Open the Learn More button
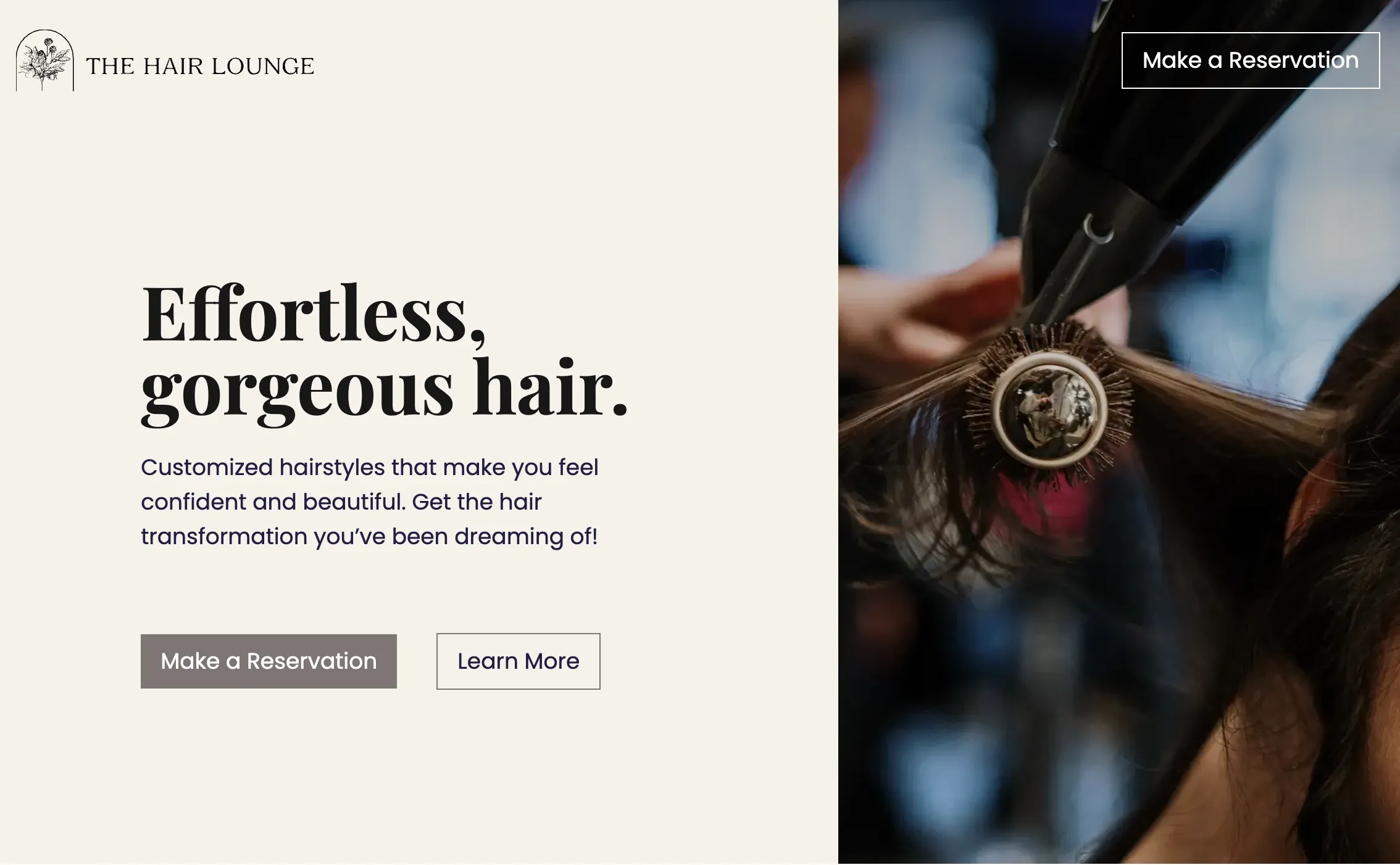Viewport: 1400px width, 865px height. pos(519,661)
